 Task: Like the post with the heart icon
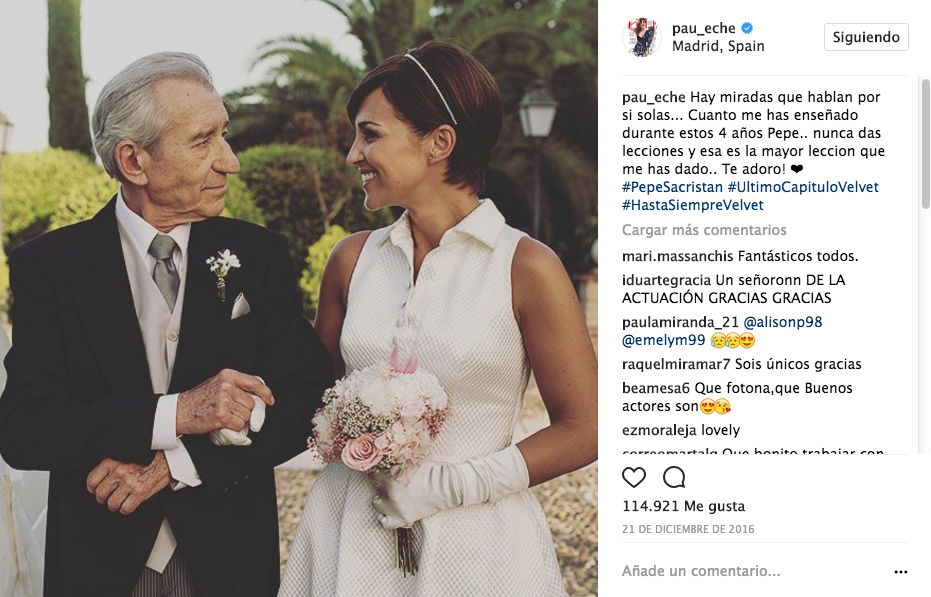pyautogui.click(x=634, y=477)
